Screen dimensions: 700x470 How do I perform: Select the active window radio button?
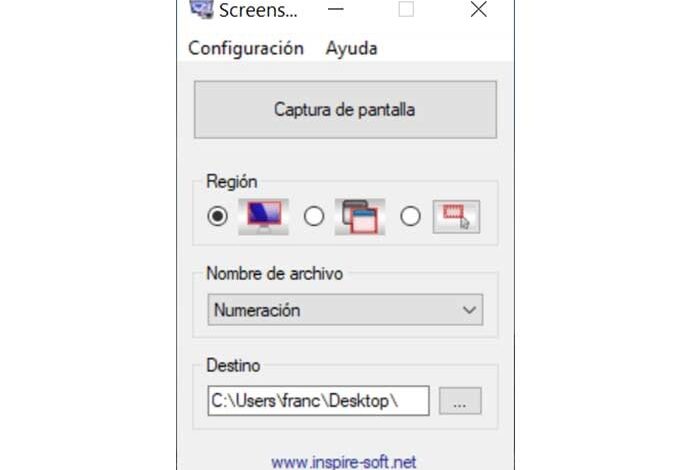314,216
